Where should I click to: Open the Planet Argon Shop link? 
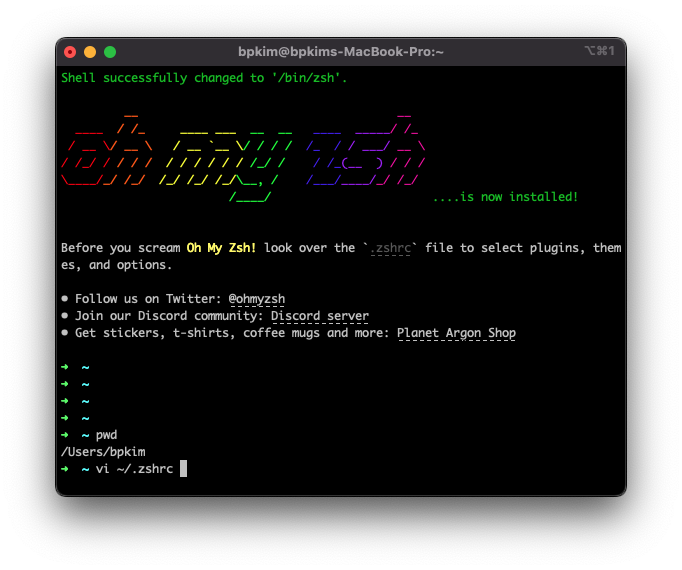[456, 333]
